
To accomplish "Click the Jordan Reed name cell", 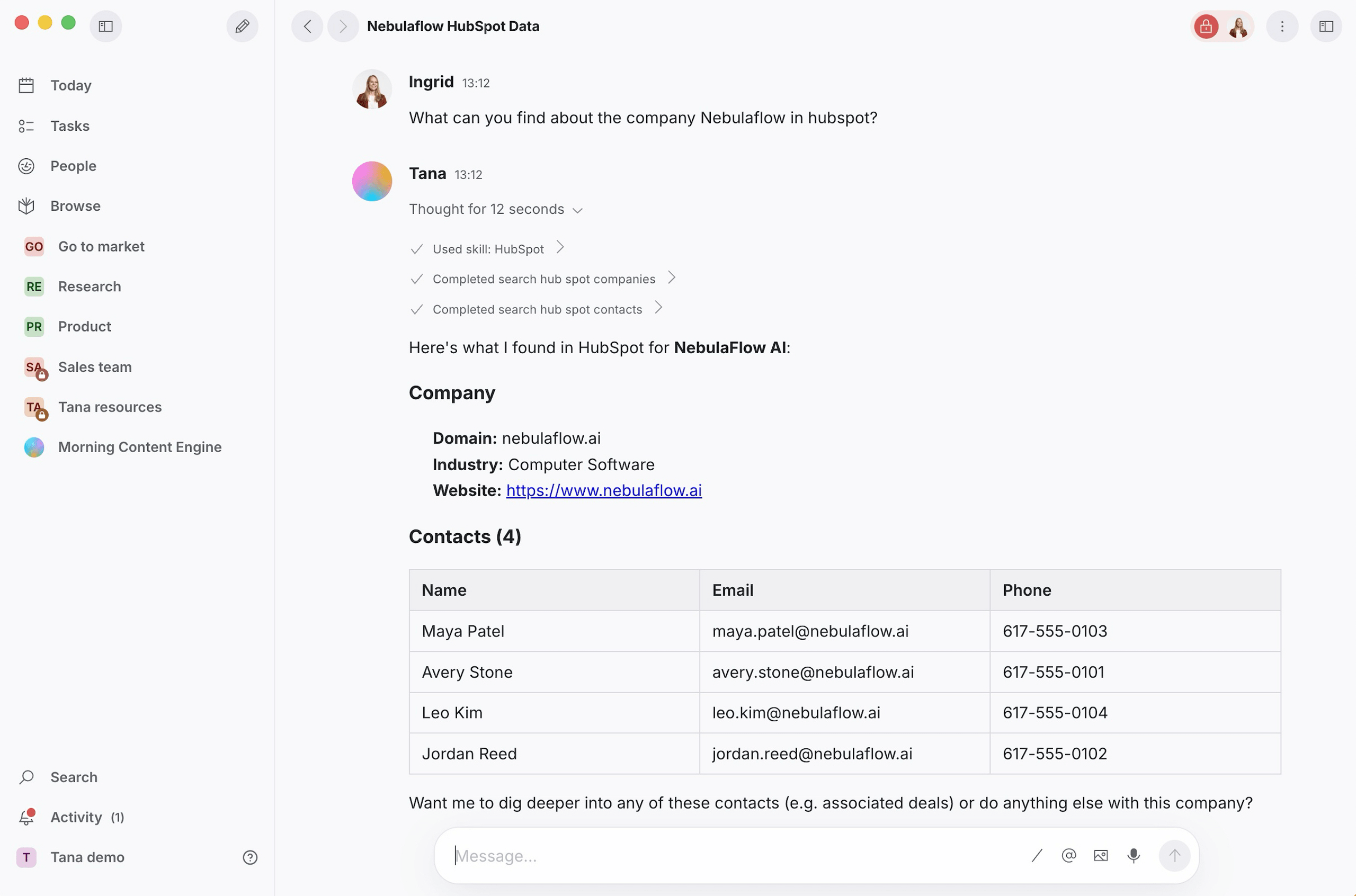I will (x=554, y=754).
